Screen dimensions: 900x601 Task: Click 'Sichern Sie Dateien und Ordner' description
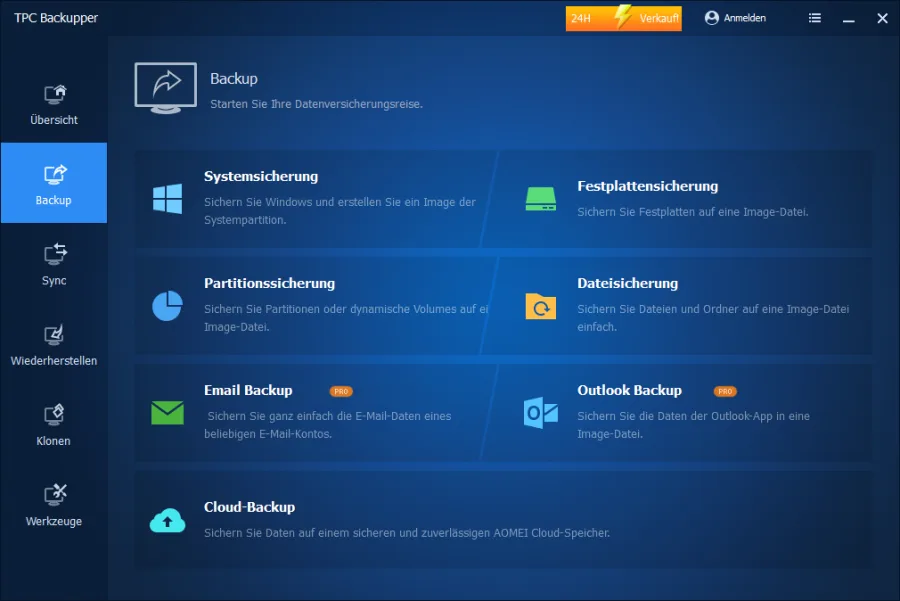coord(713,317)
